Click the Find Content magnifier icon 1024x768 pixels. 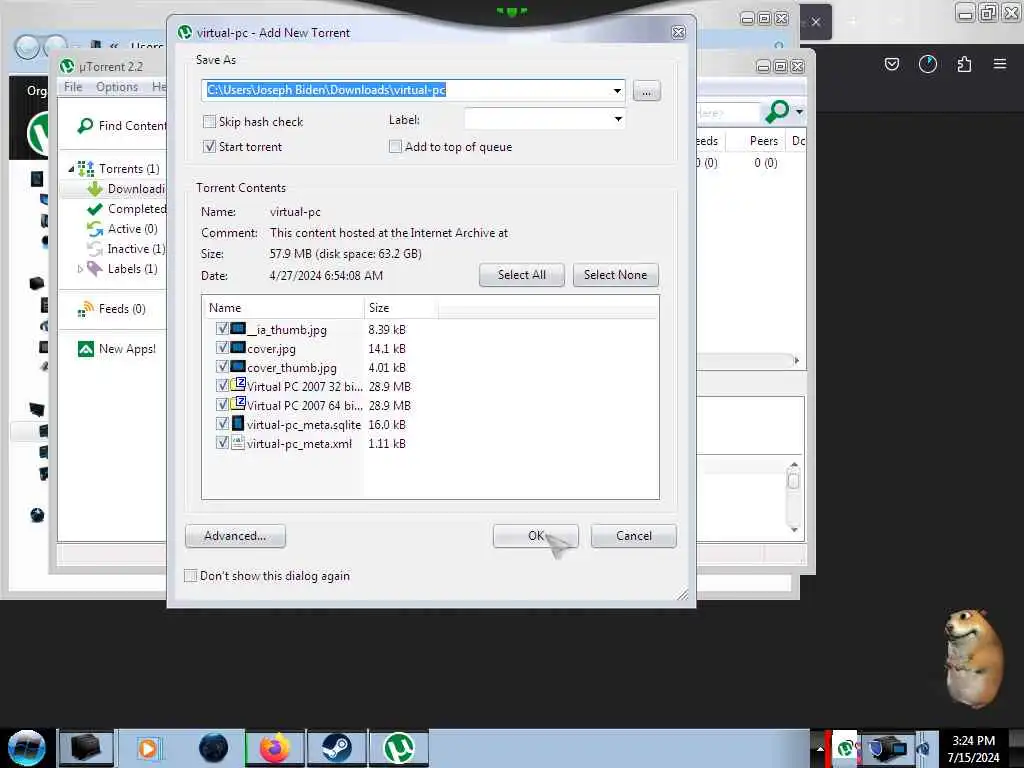[x=85, y=125]
